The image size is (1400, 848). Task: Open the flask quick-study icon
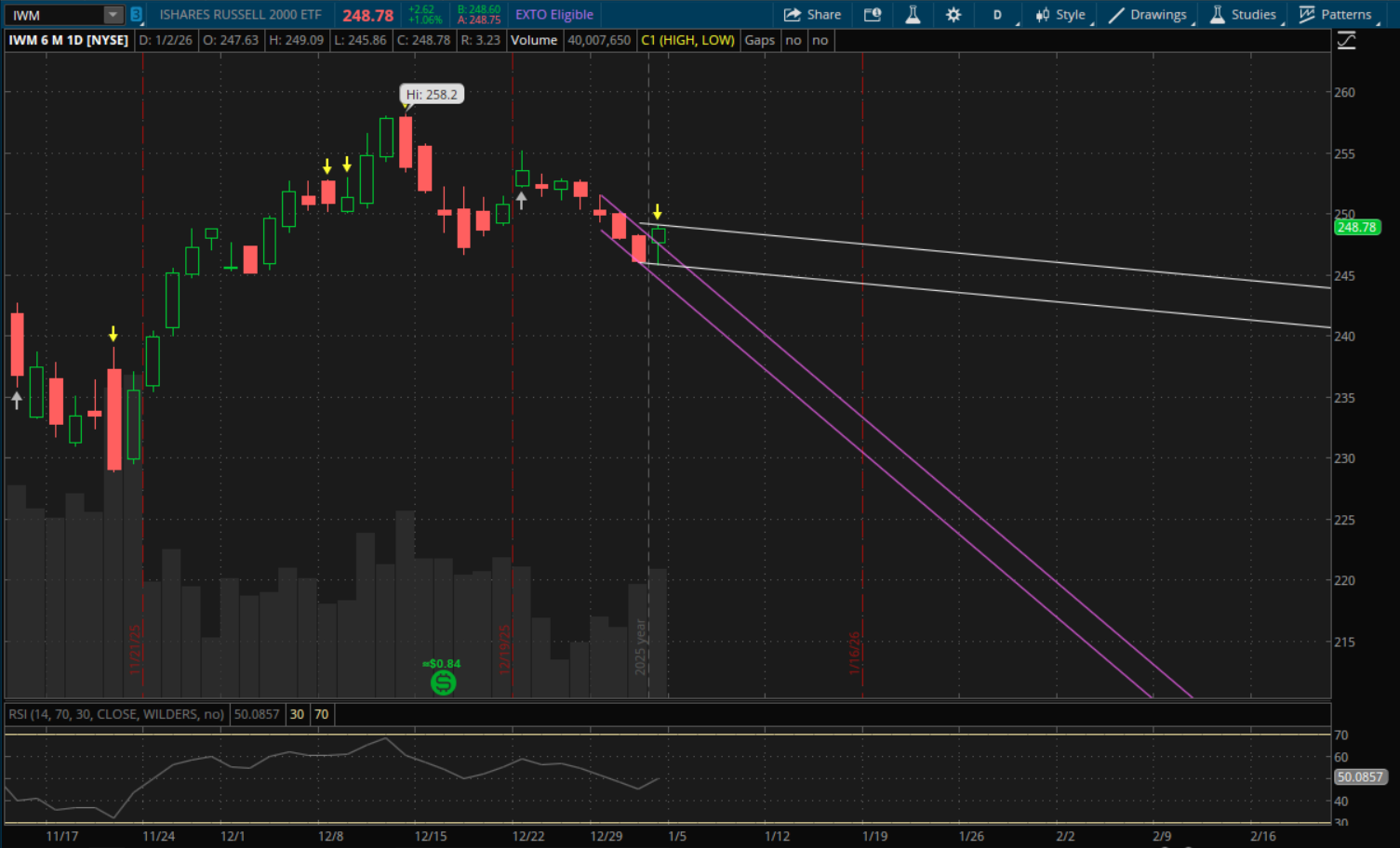913,15
